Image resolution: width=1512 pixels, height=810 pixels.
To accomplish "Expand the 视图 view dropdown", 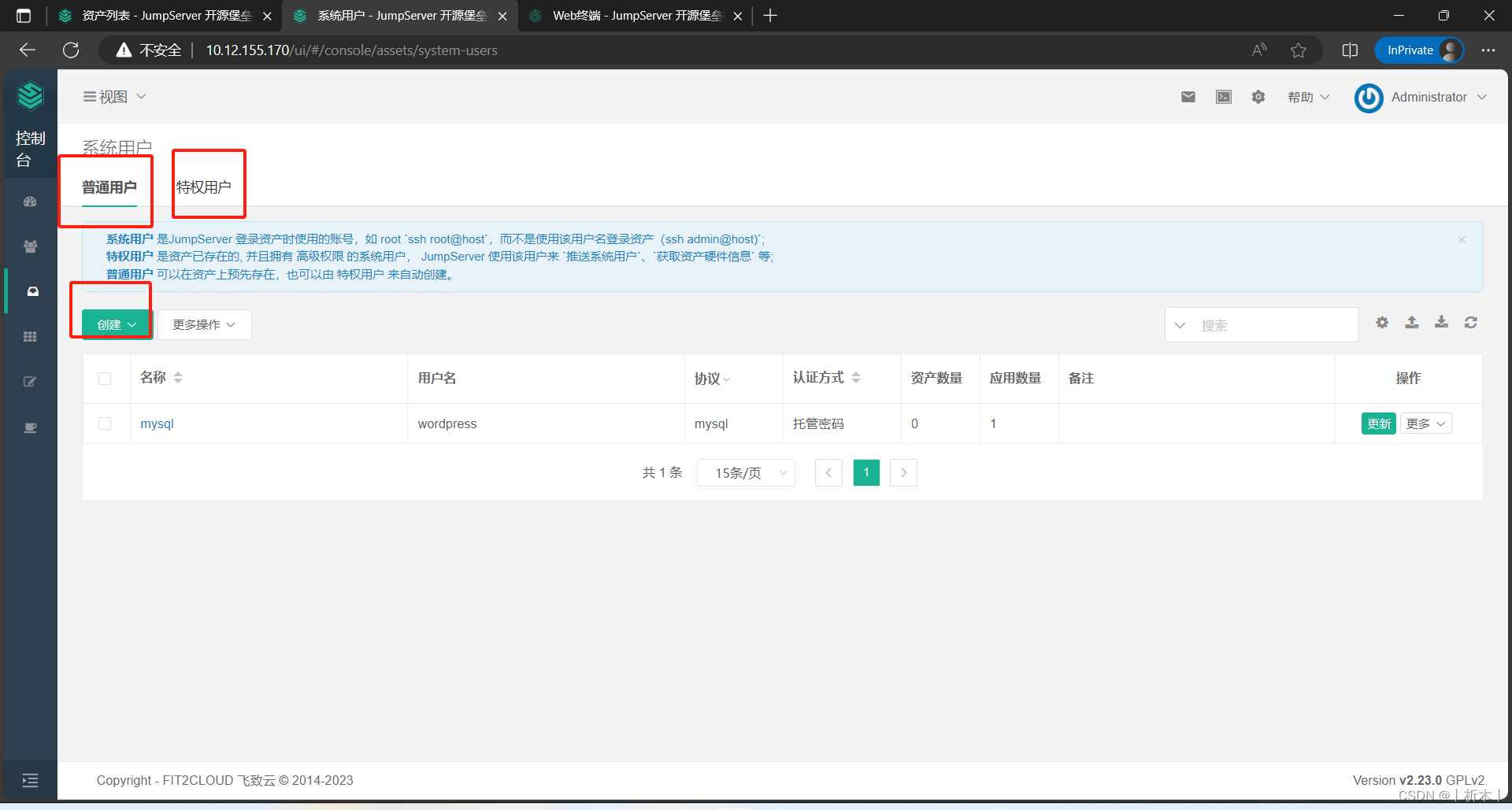I will [115, 97].
